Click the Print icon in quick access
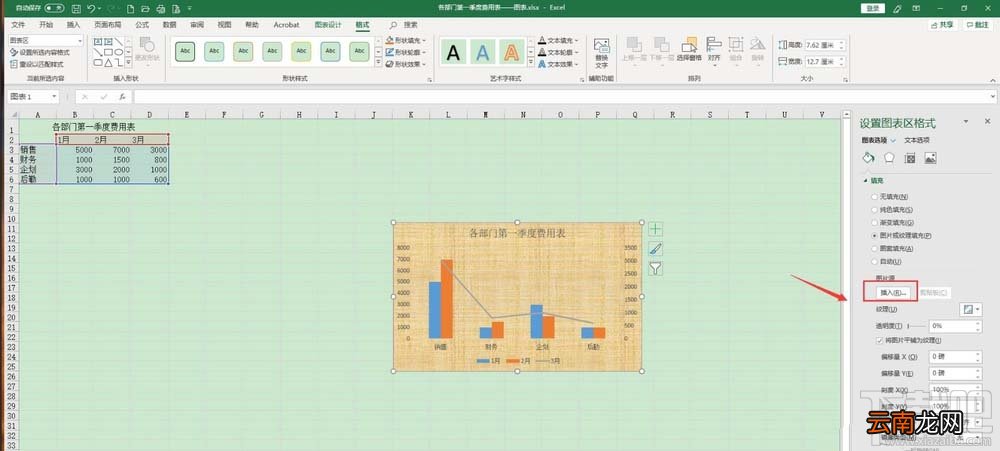 (x=160, y=8)
